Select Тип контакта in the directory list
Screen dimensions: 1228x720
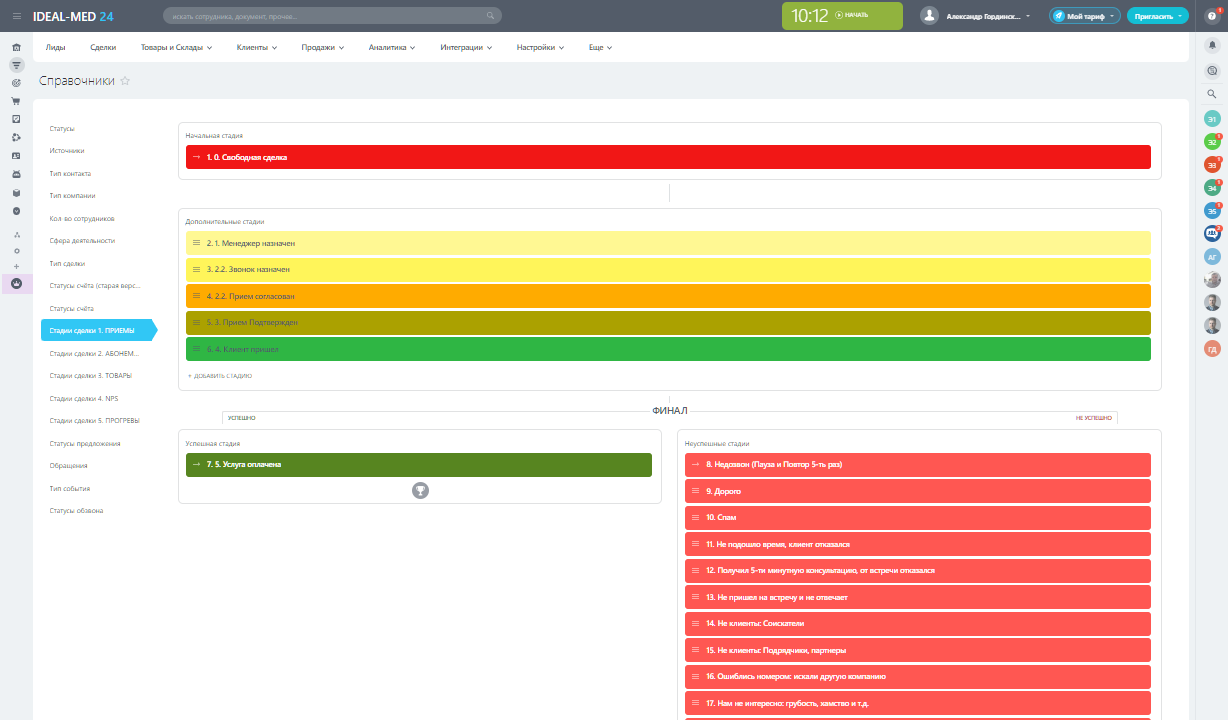point(70,173)
